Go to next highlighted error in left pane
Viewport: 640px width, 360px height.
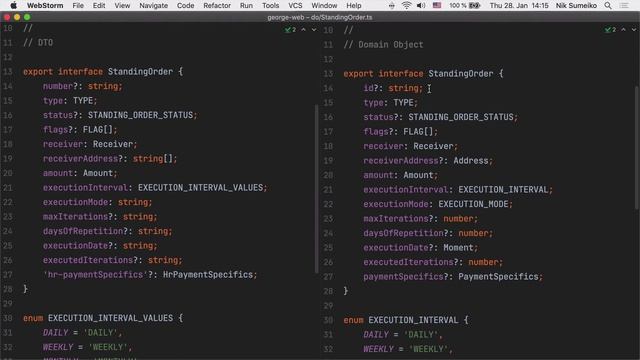pyautogui.click(x=313, y=30)
